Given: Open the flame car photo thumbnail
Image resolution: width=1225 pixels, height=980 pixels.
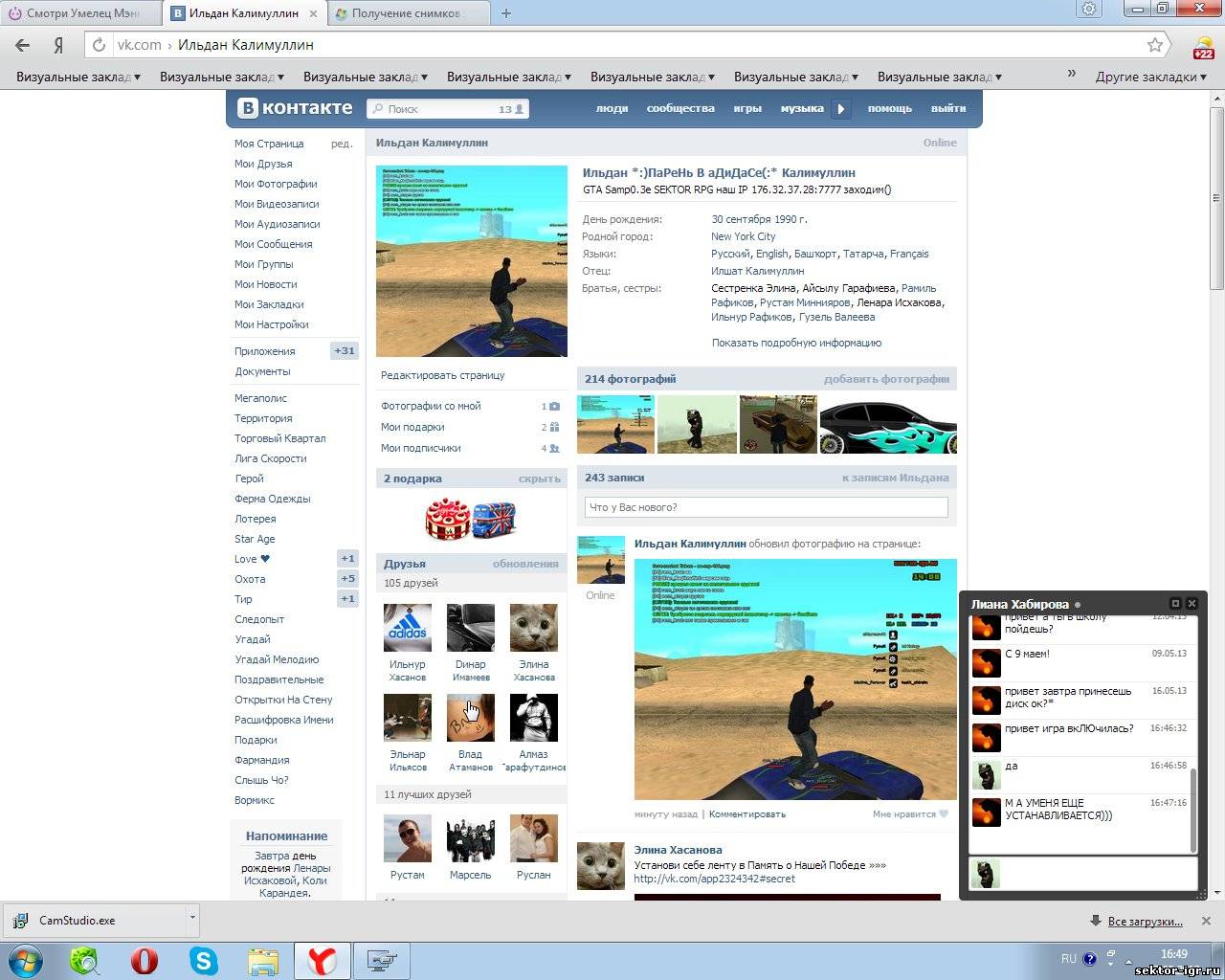Looking at the screenshot, I should click(x=888, y=424).
